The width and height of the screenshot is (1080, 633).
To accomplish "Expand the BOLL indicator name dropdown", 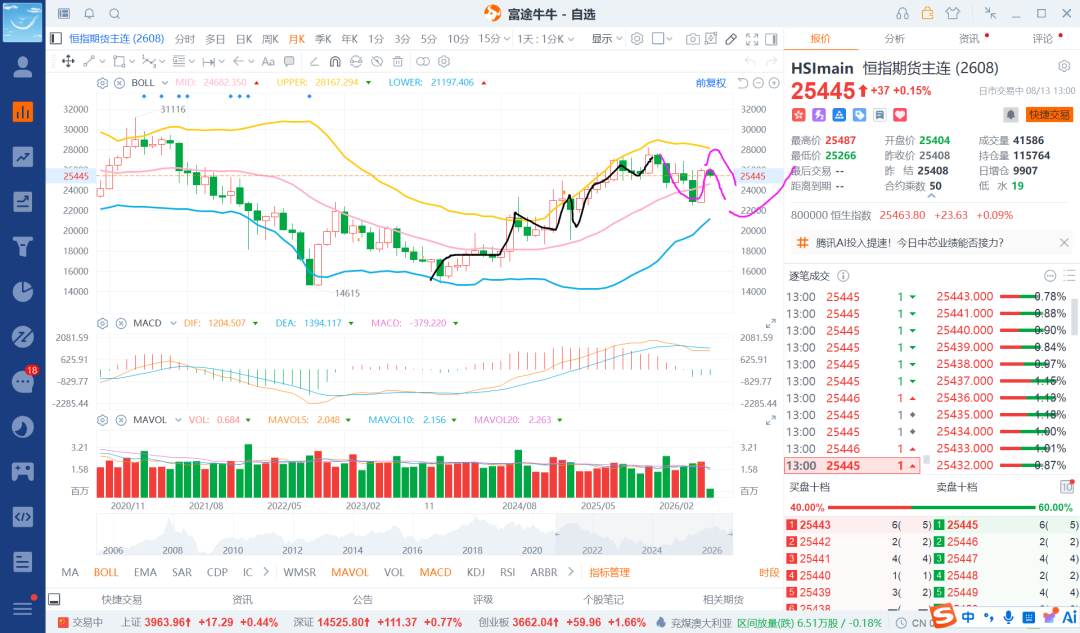I will click(x=165, y=83).
